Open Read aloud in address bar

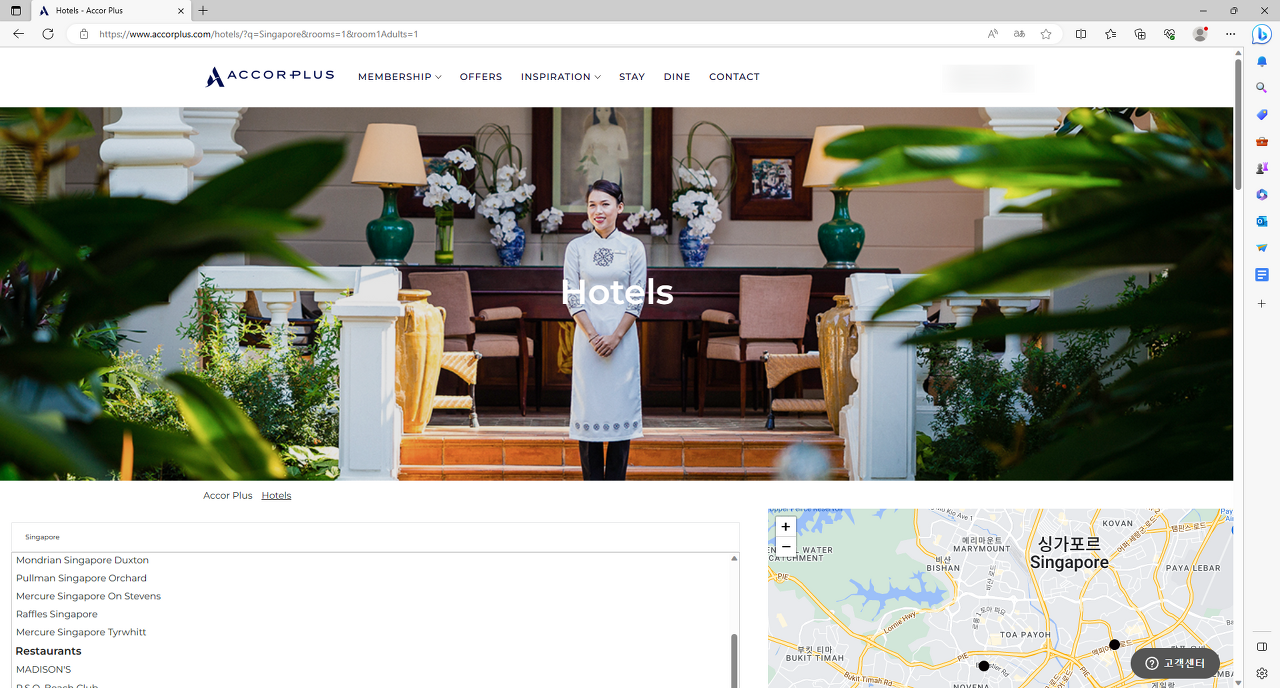pos(993,34)
